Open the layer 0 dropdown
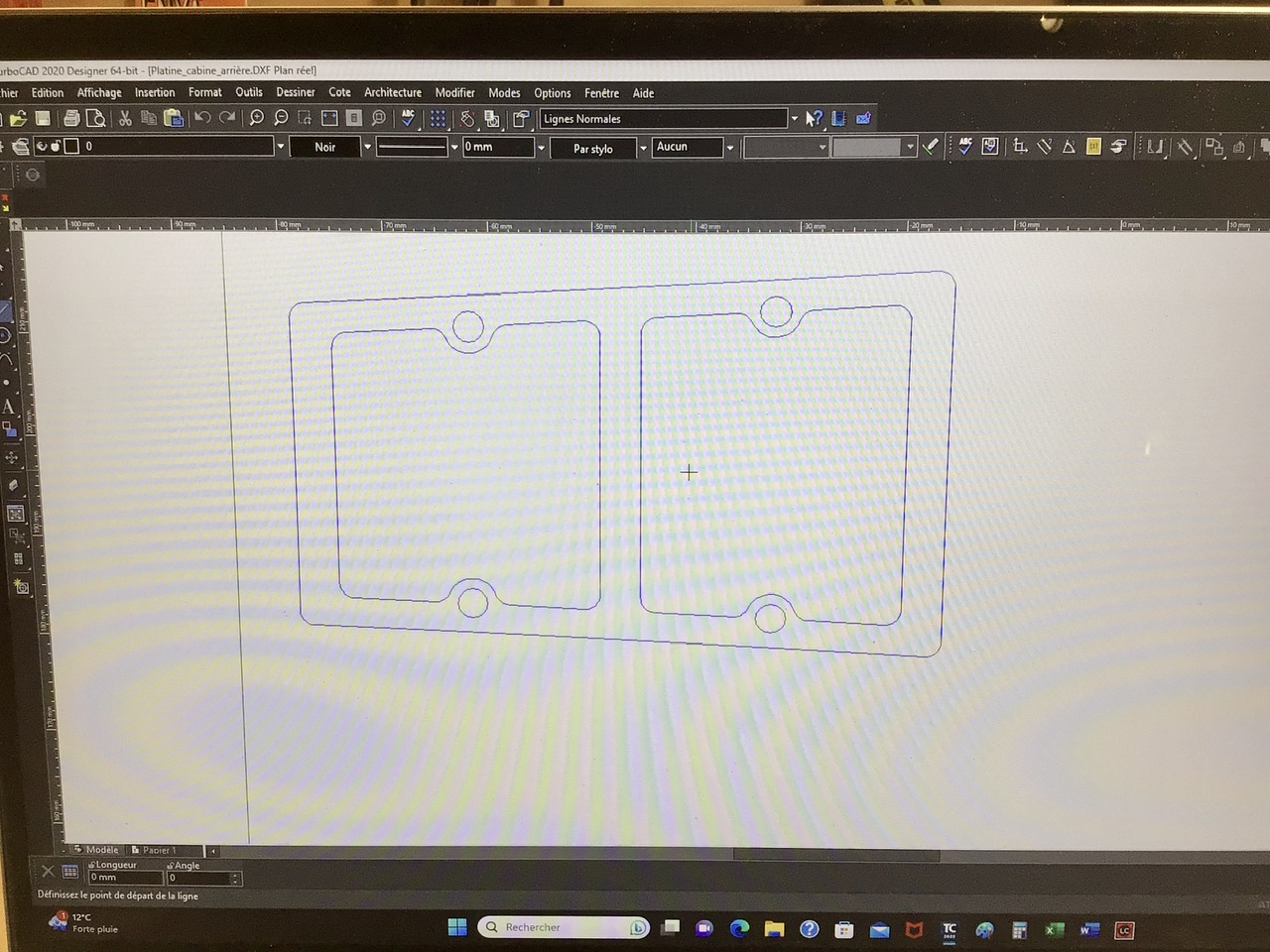Image resolution: width=1270 pixels, height=952 pixels. pos(281,147)
